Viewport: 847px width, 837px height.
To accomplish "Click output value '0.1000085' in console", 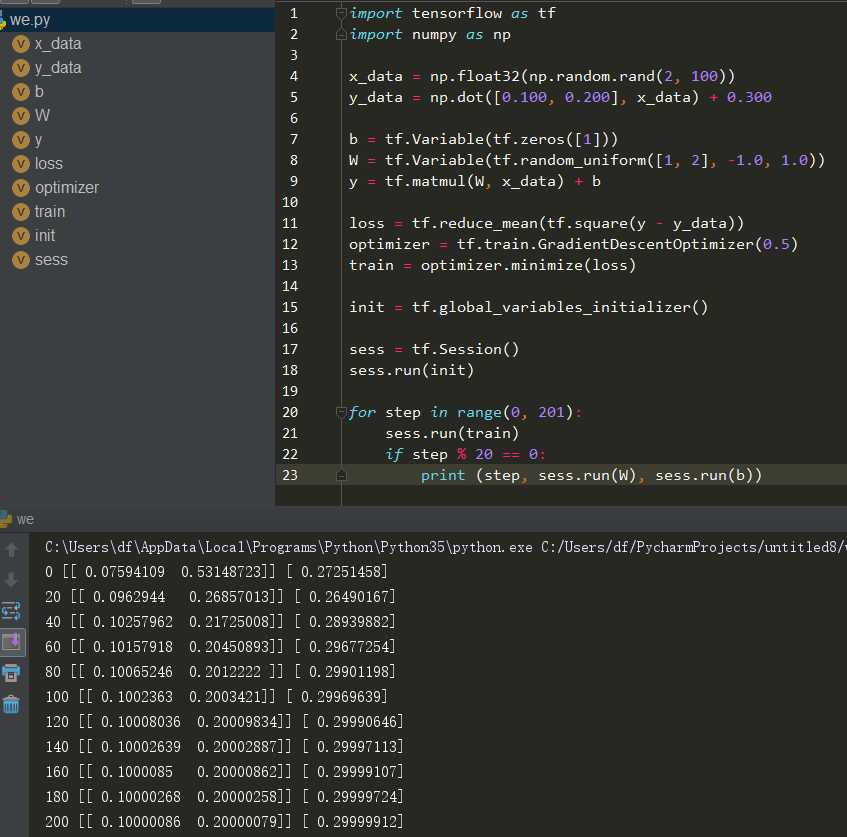I will tap(137, 772).
